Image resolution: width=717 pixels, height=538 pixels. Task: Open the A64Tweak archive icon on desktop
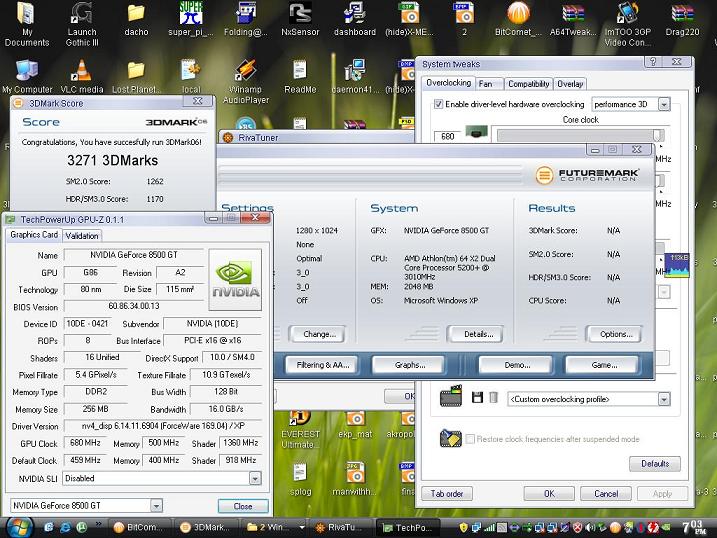tap(573, 19)
